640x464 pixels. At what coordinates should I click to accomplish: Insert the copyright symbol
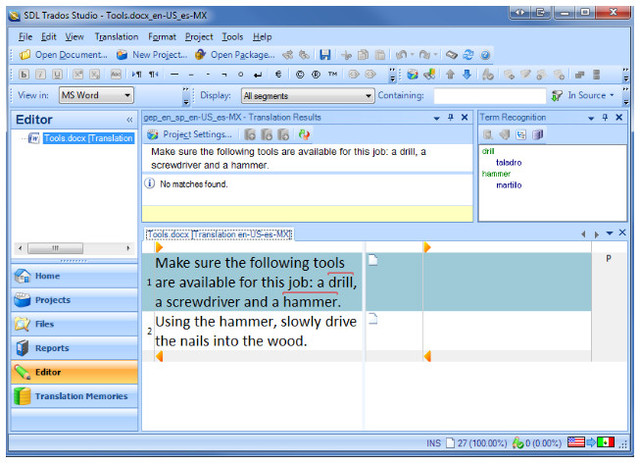click(x=300, y=74)
